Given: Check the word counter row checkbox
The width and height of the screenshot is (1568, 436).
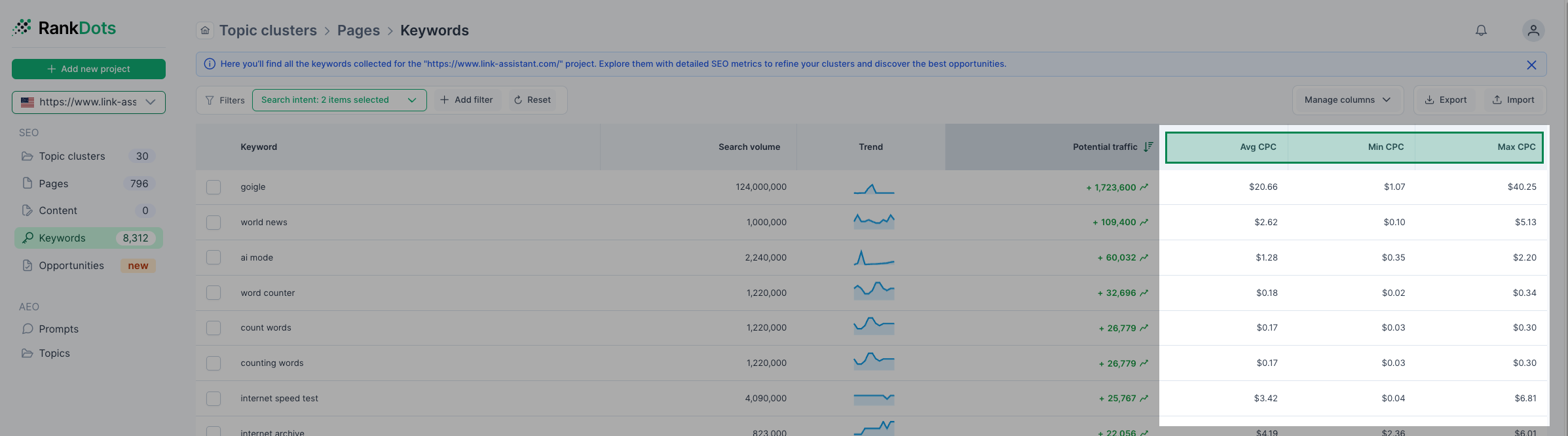Looking at the screenshot, I should (x=214, y=293).
